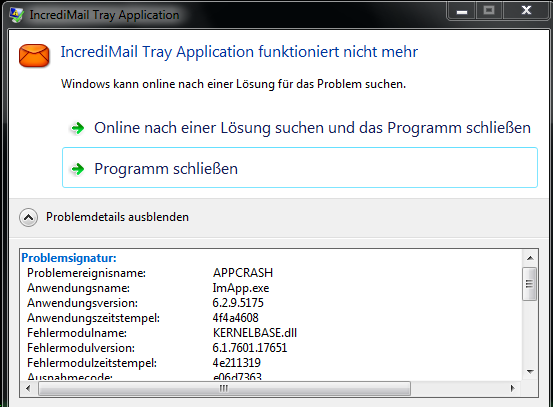Screen dimensions: 553x407
Task: Select timestamp value '4f4a4608'
Action: (x=236, y=318)
